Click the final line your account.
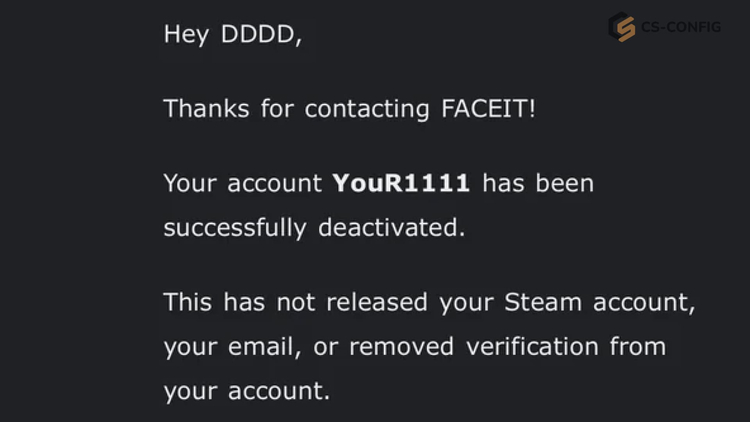This screenshot has height=422, width=750. click(247, 391)
